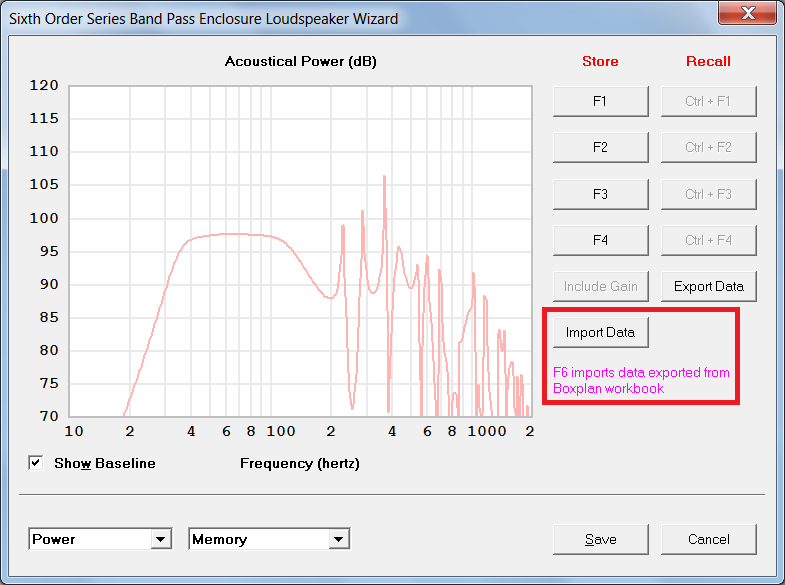Screen dimensions: 785x585
Task: Cancel the Loudspeaker Wizard dialog
Action: 708,539
